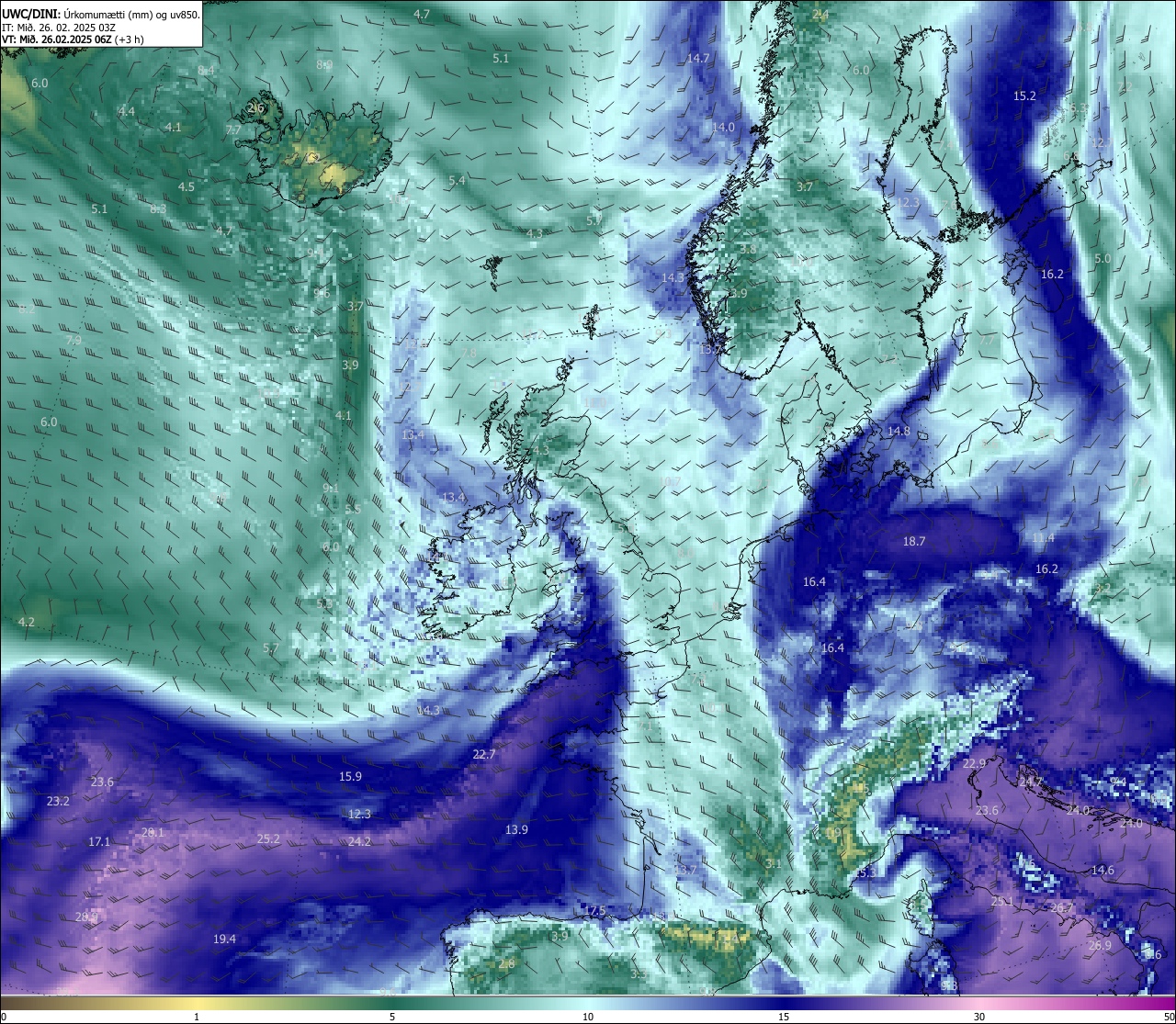Click the 25.1 value near Italy

1002,903
